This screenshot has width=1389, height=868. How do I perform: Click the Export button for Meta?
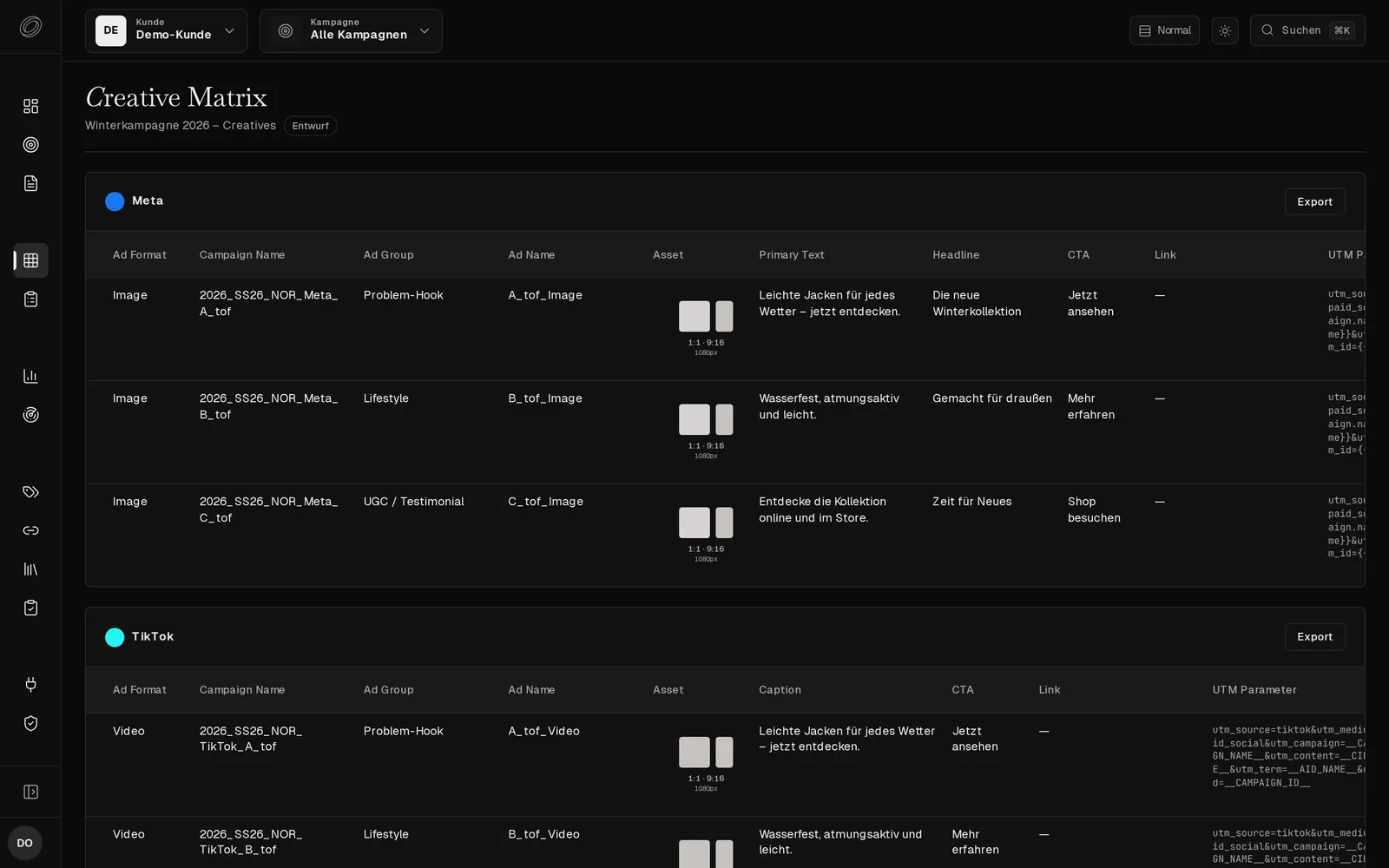(1314, 201)
